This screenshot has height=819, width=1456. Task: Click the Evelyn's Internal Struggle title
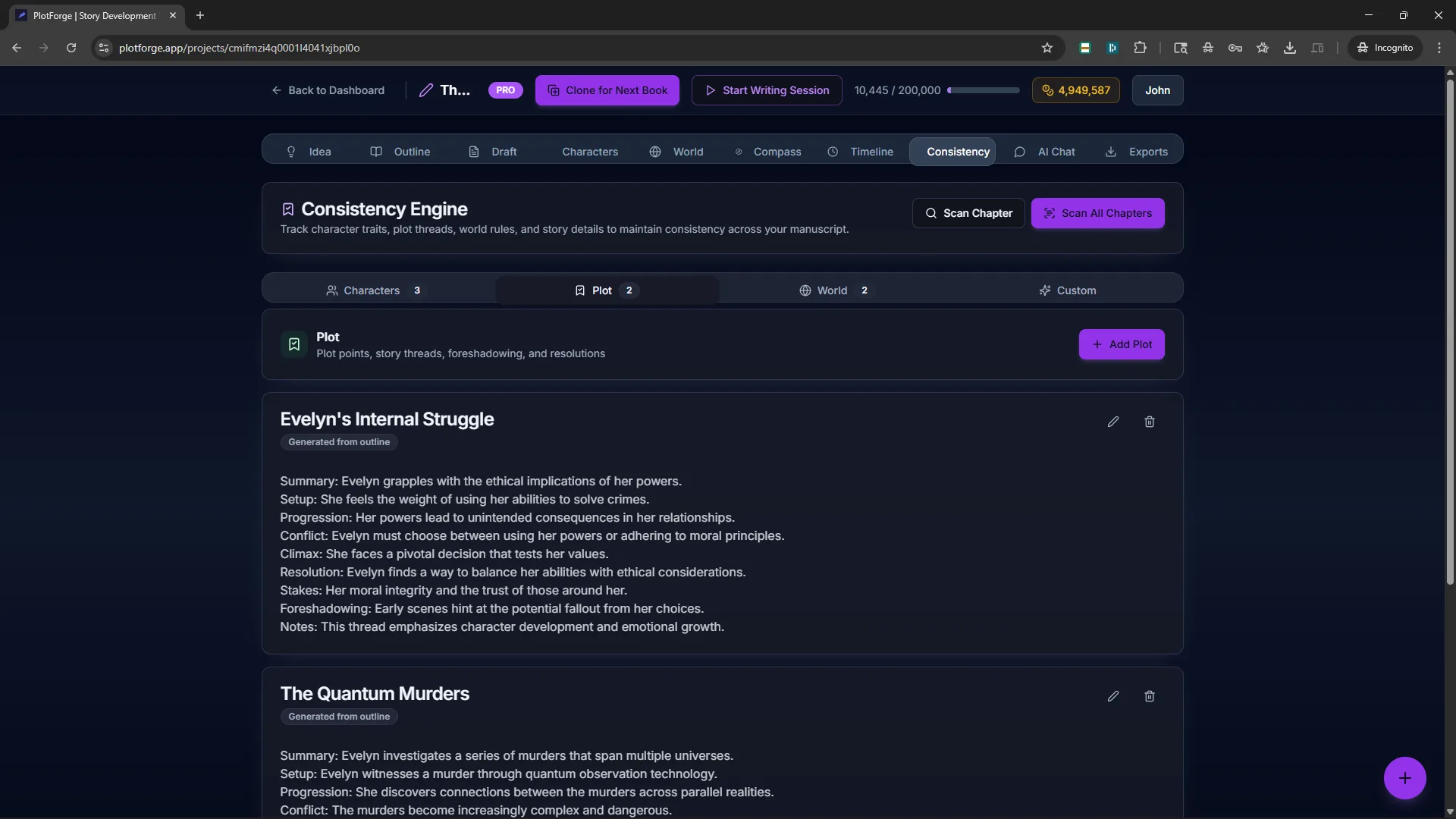pos(387,419)
